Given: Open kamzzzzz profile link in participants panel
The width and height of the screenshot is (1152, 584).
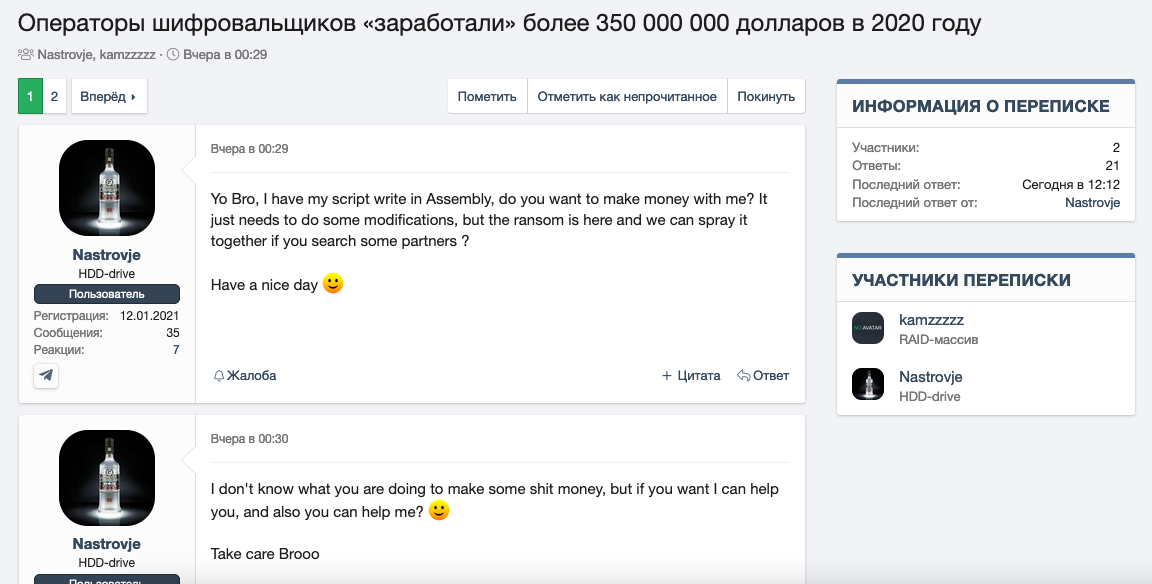Looking at the screenshot, I should pyautogui.click(x=931, y=320).
